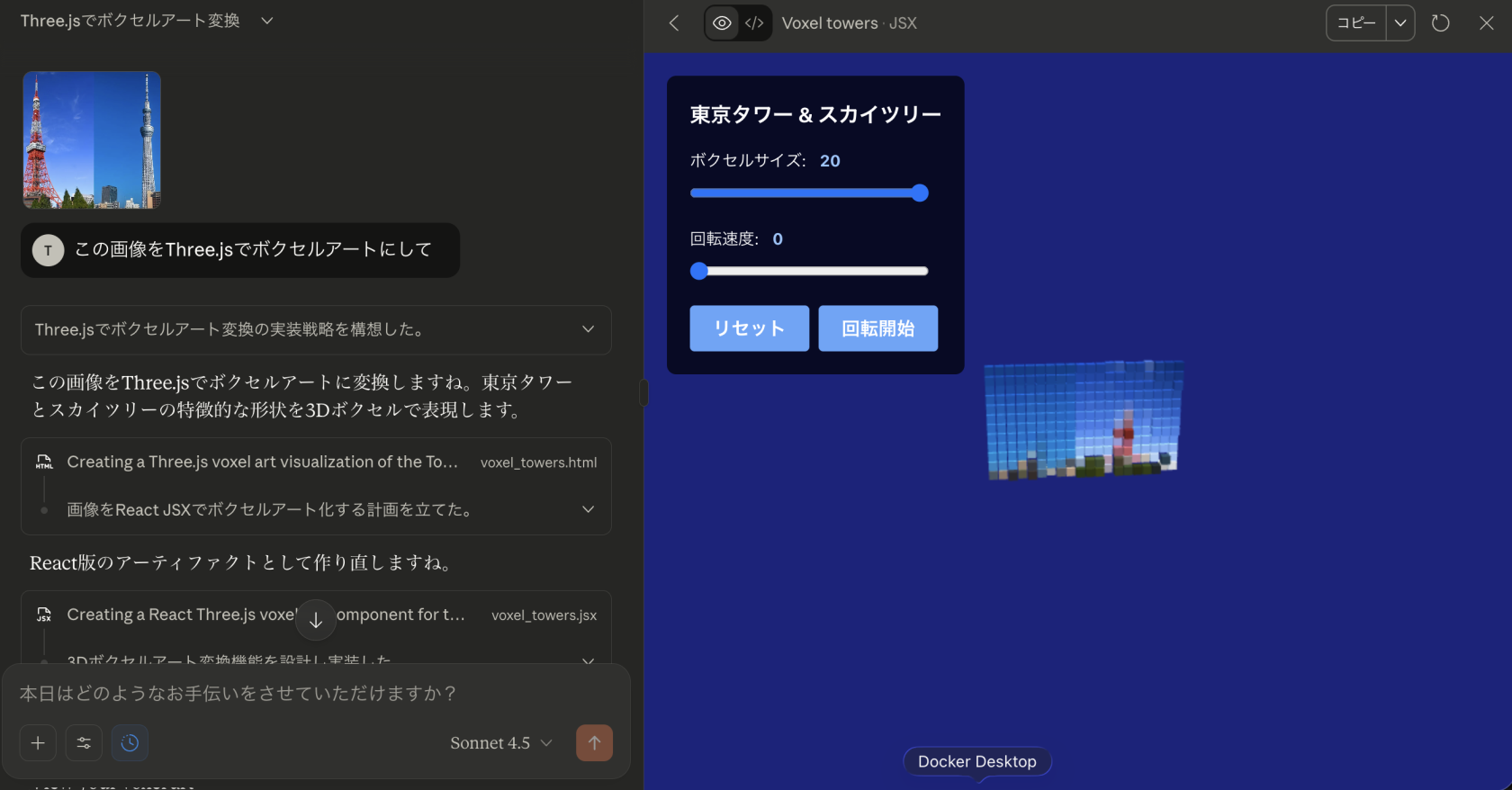Click the ボクセルサイズ slider handle
The height and width of the screenshot is (790, 1512).
(x=919, y=193)
